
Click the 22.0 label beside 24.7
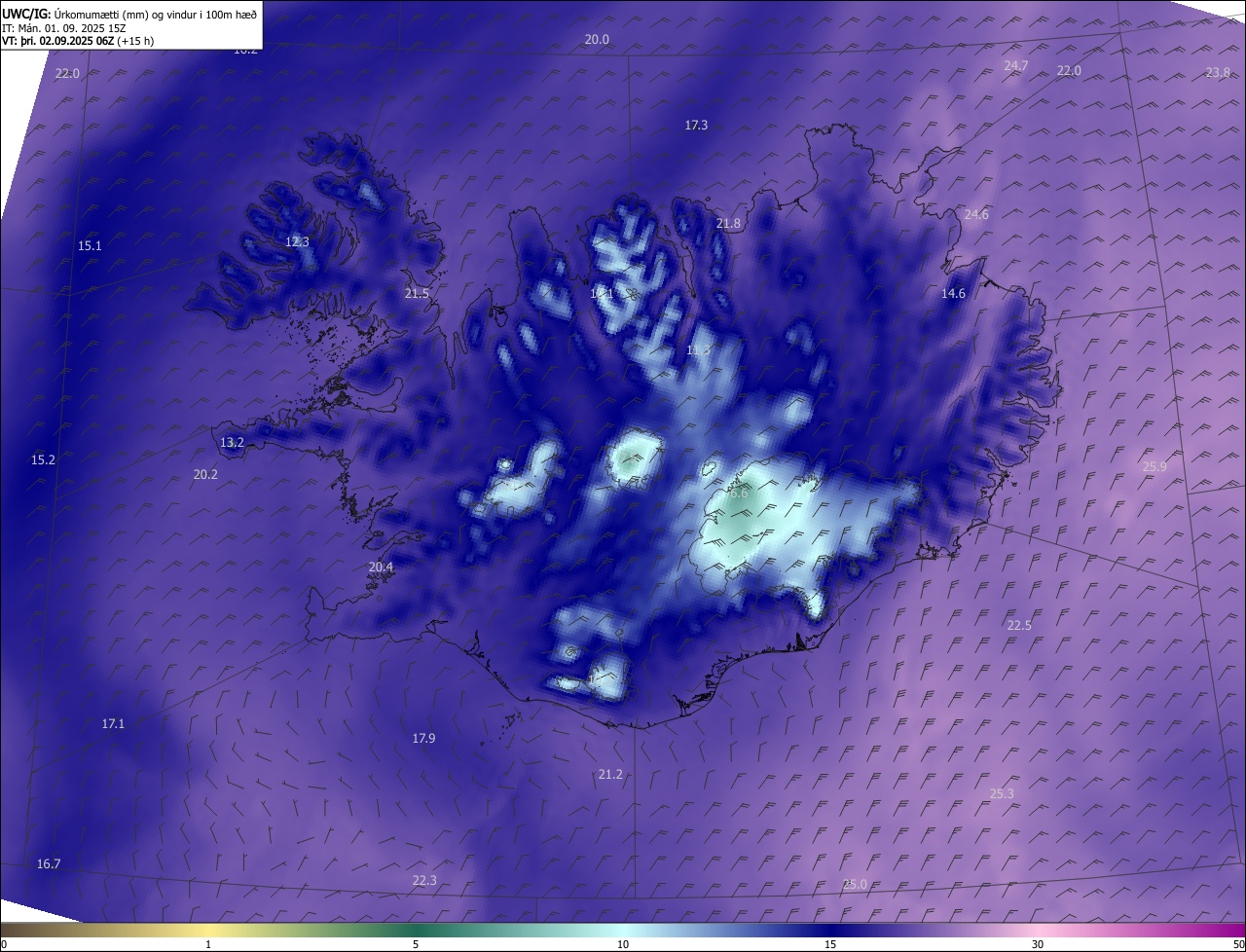[x=1069, y=71]
